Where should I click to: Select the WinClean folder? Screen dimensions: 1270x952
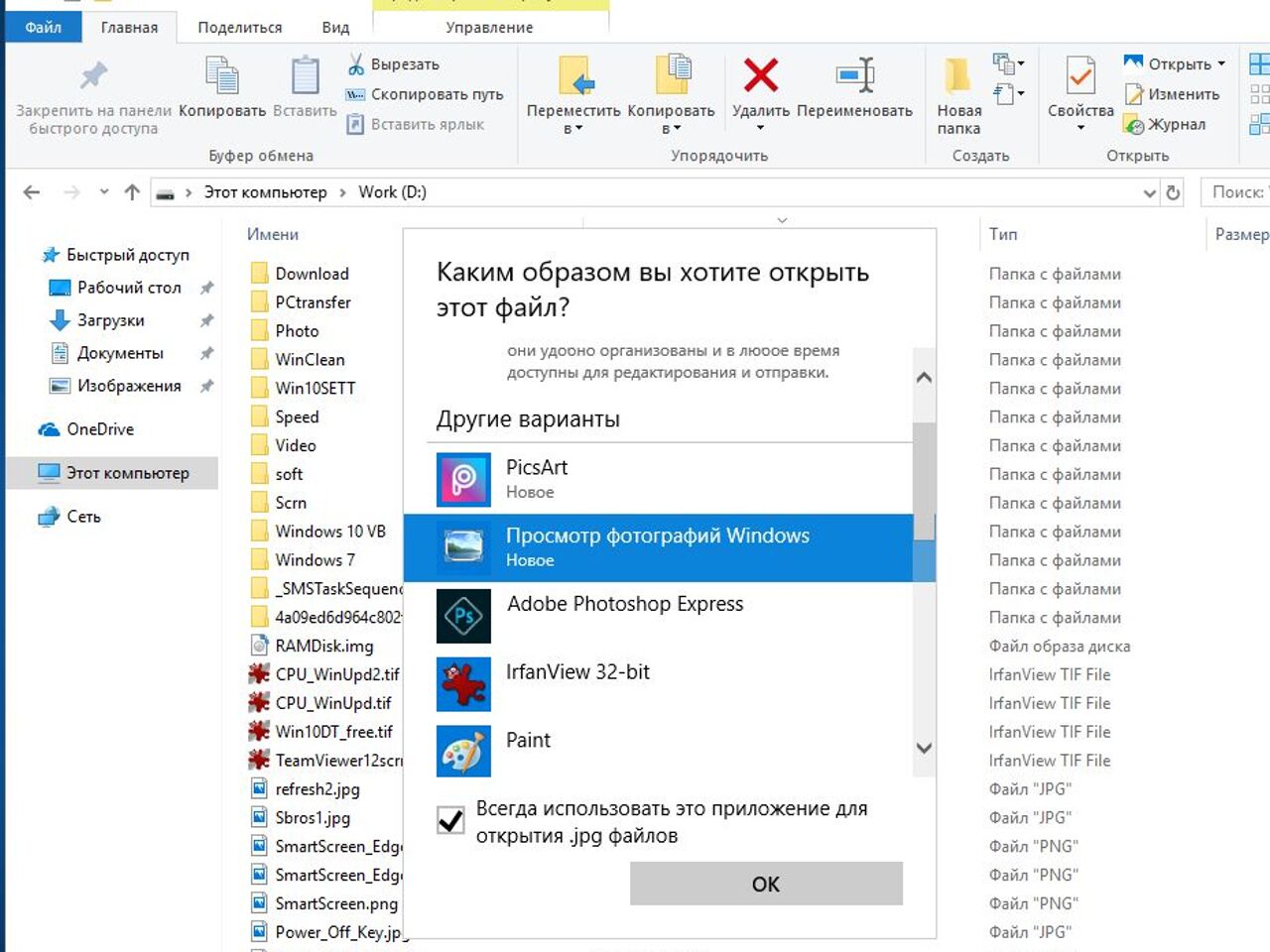[310, 360]
